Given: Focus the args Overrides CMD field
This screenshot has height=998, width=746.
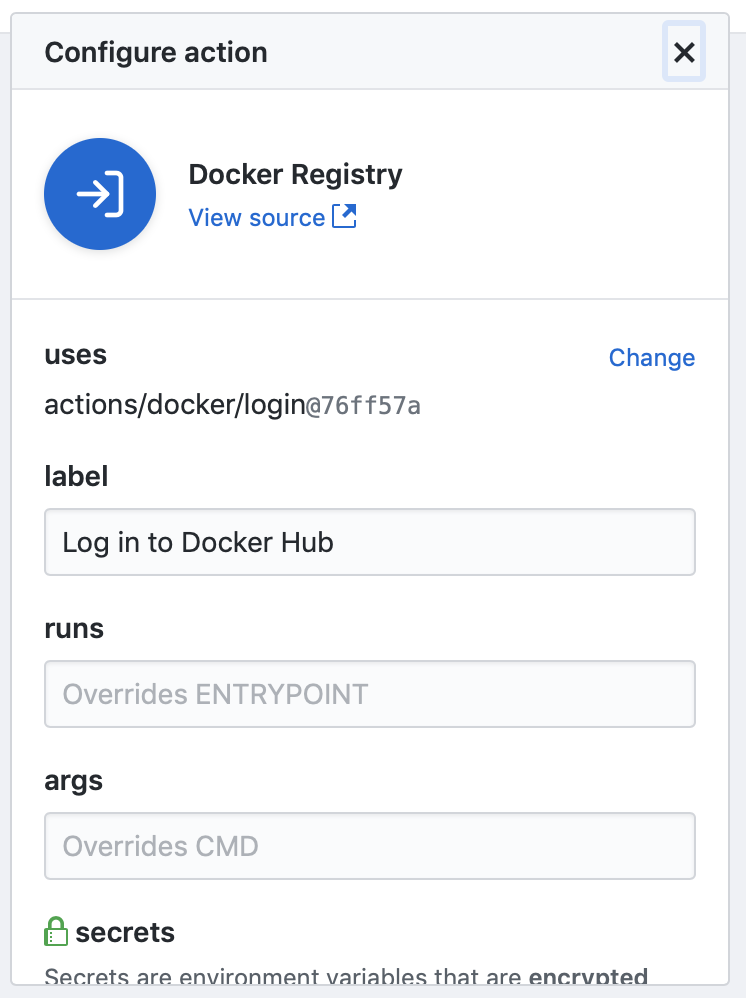Looking at the screenshot, I should coord(370,847).
